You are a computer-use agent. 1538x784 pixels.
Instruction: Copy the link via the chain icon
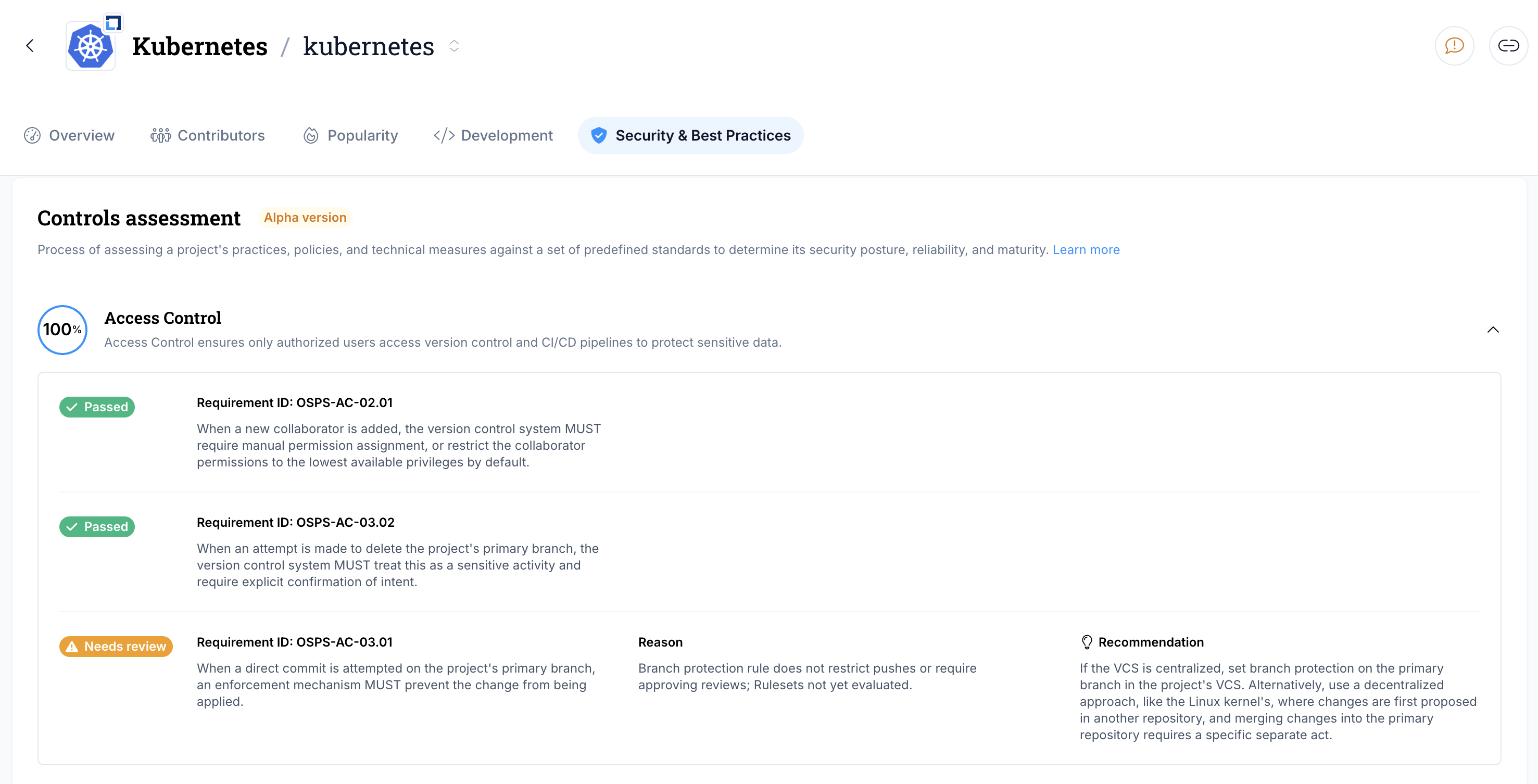pos(1508,46)
